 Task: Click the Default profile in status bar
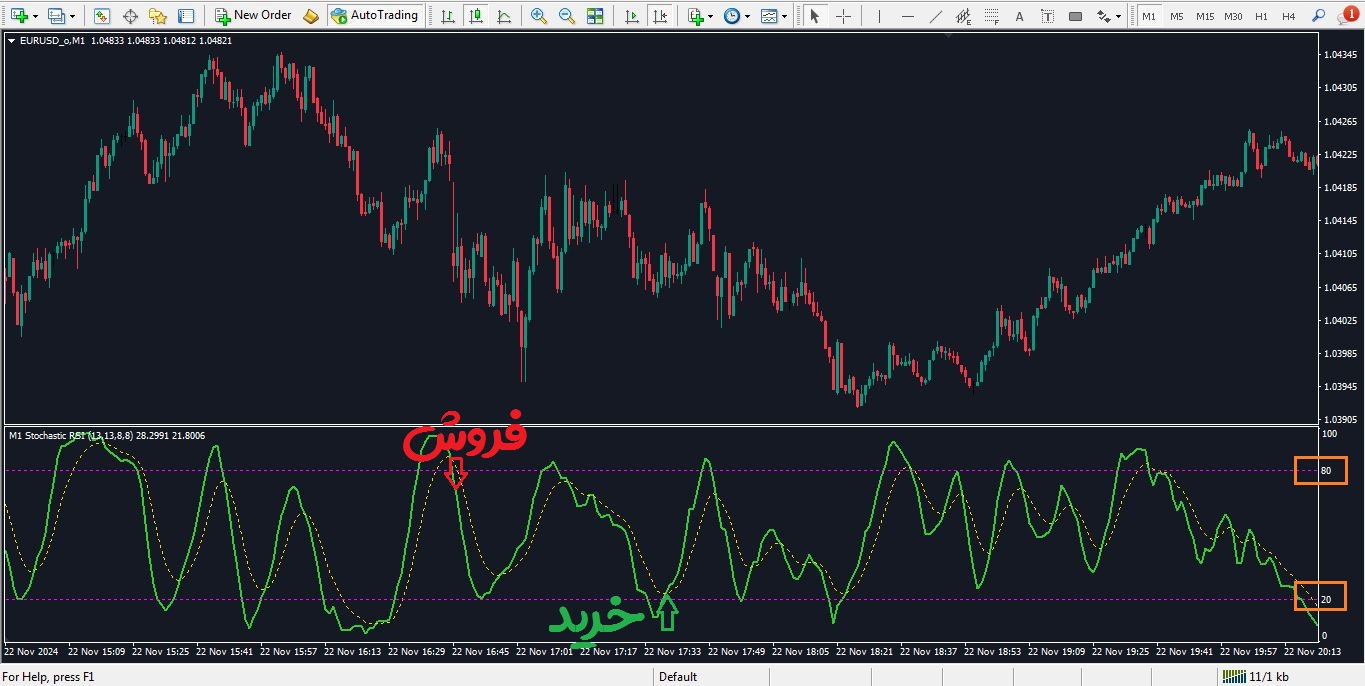(678, 677)
